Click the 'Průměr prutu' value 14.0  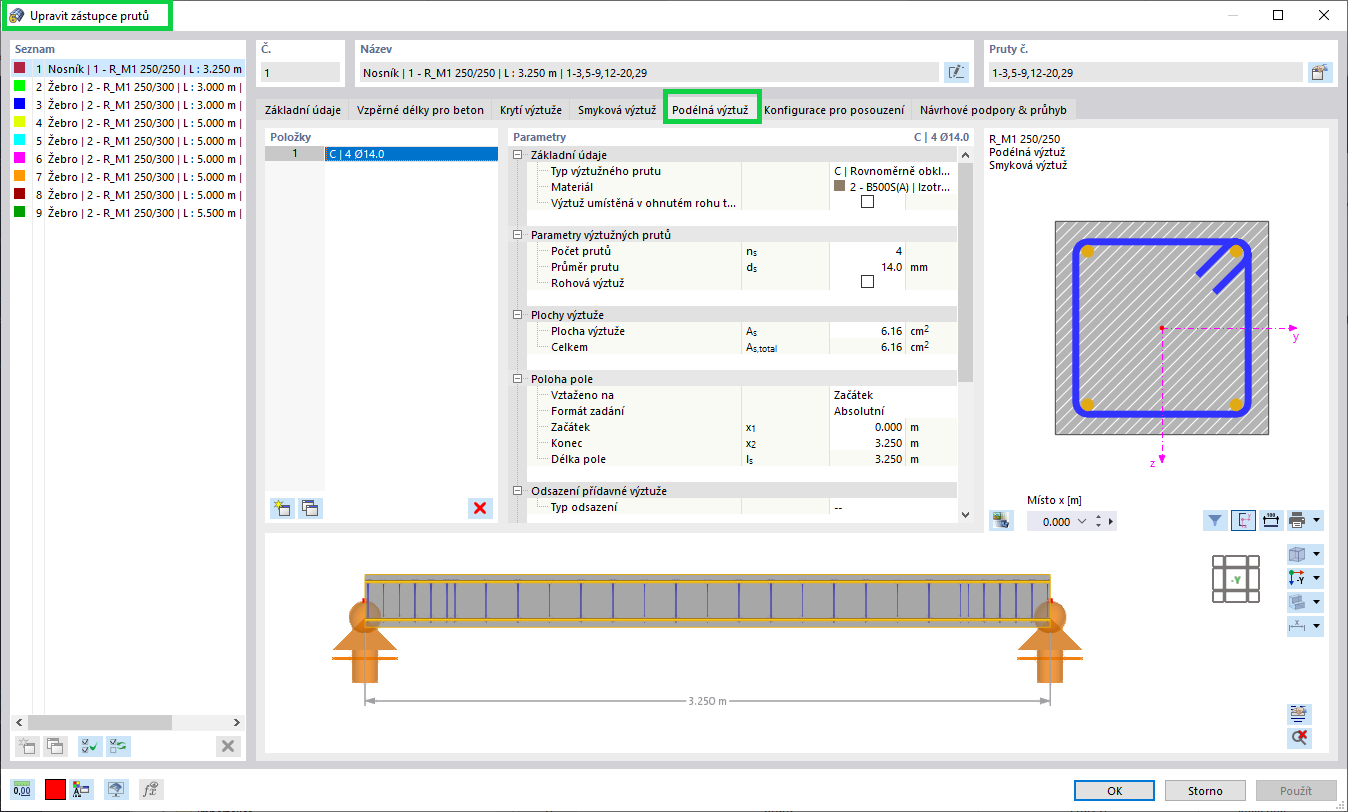click(x=868, y=266)
